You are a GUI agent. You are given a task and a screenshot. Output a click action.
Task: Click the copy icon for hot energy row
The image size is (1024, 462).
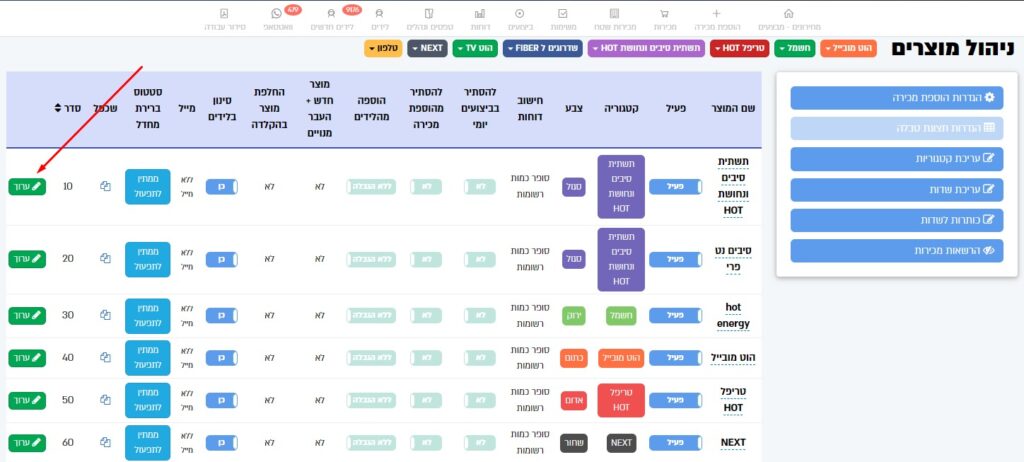105,315
